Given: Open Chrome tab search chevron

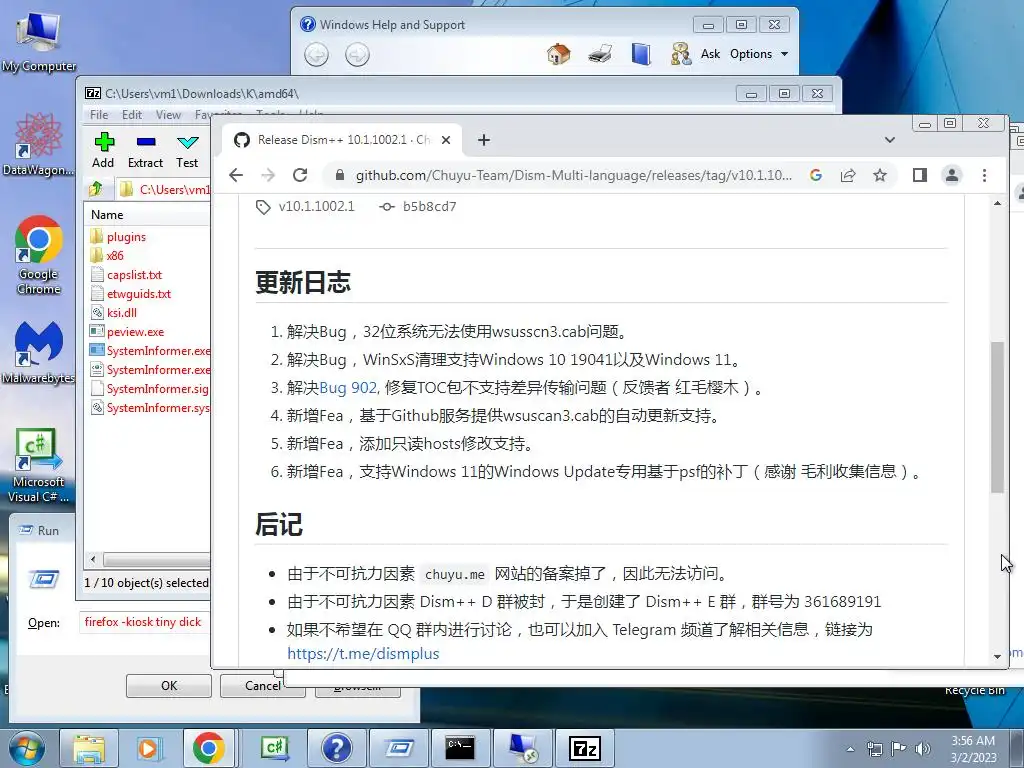Looking at the screenshot, I should (x=889, y=140).
